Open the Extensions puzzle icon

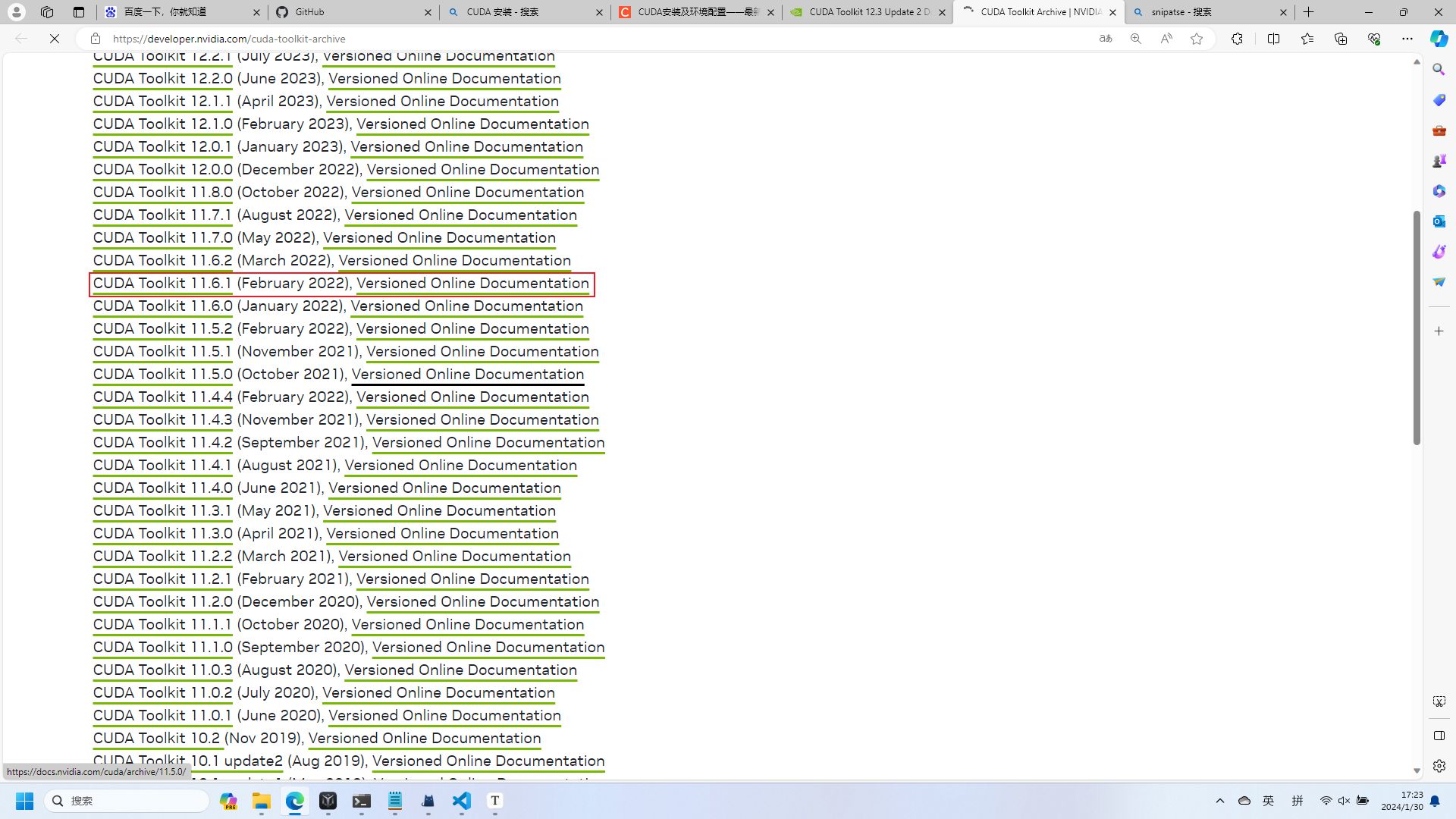pyautogui.click(x=1237, y=39)
